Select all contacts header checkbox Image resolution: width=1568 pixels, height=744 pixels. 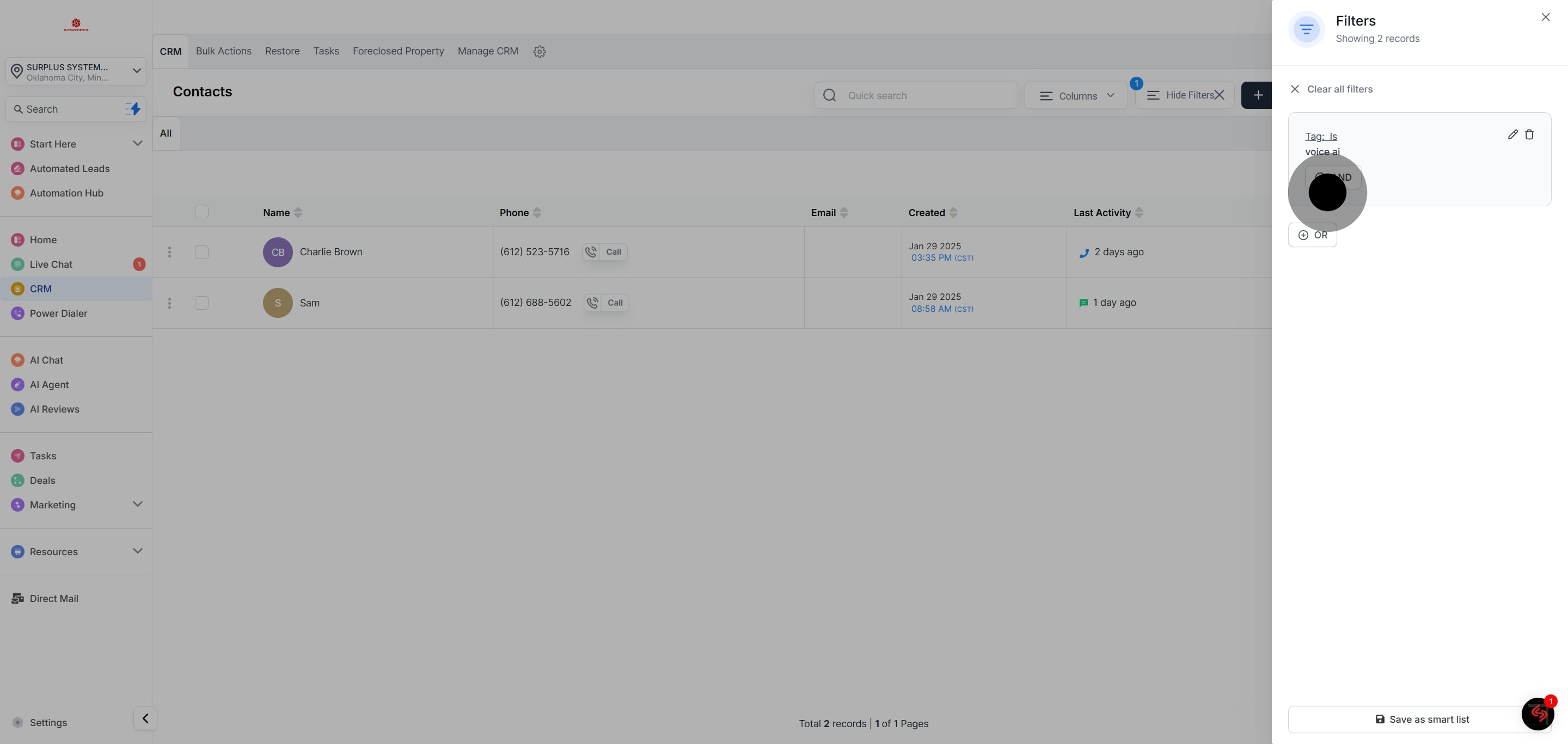pyautogui.click(x=201, y=212)
